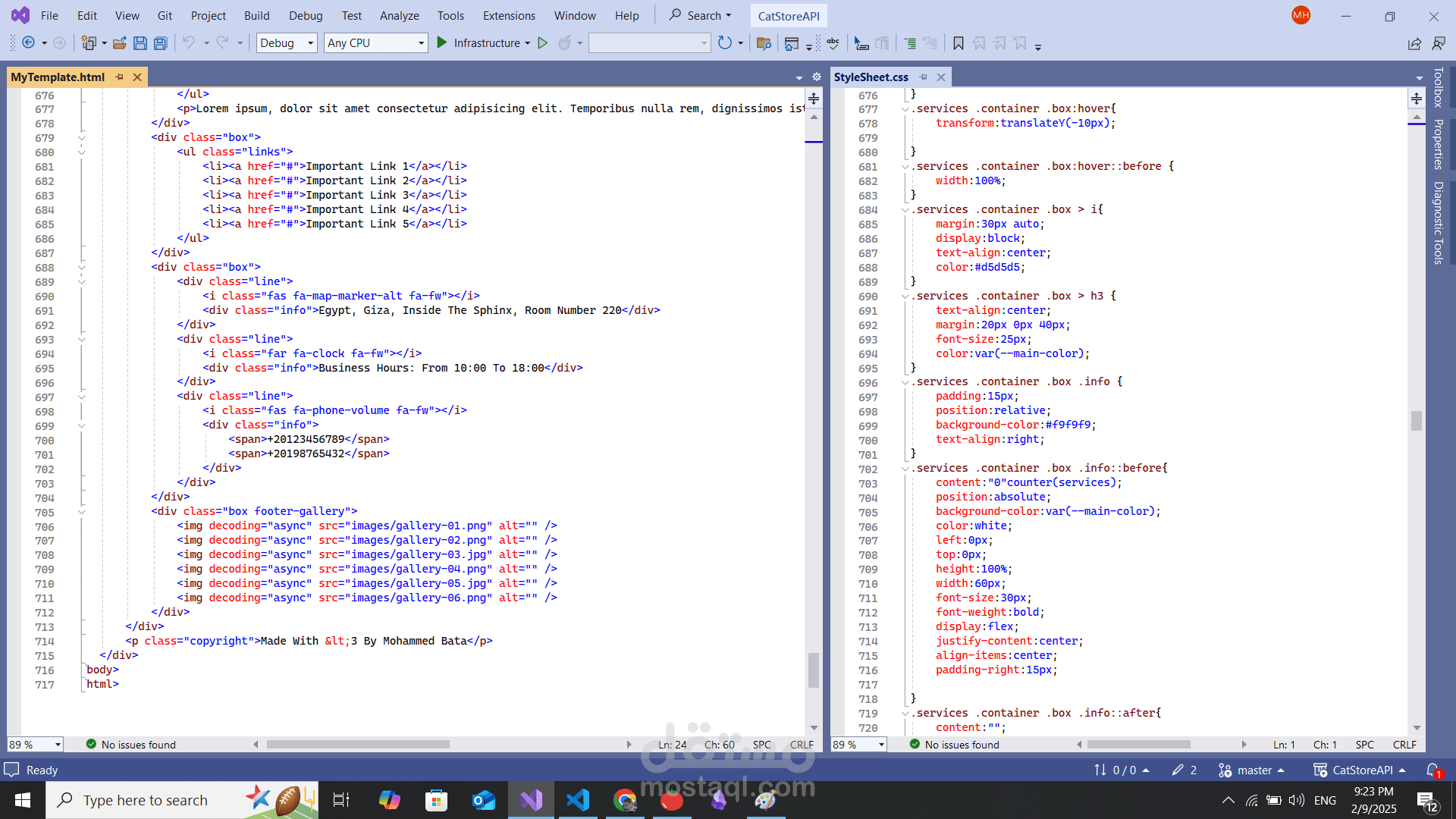Image resolution: width=1456 pixels, height=819 pixels.
Task: Collapse the footer-gallery div at line 705
Action: coord(82,512)
